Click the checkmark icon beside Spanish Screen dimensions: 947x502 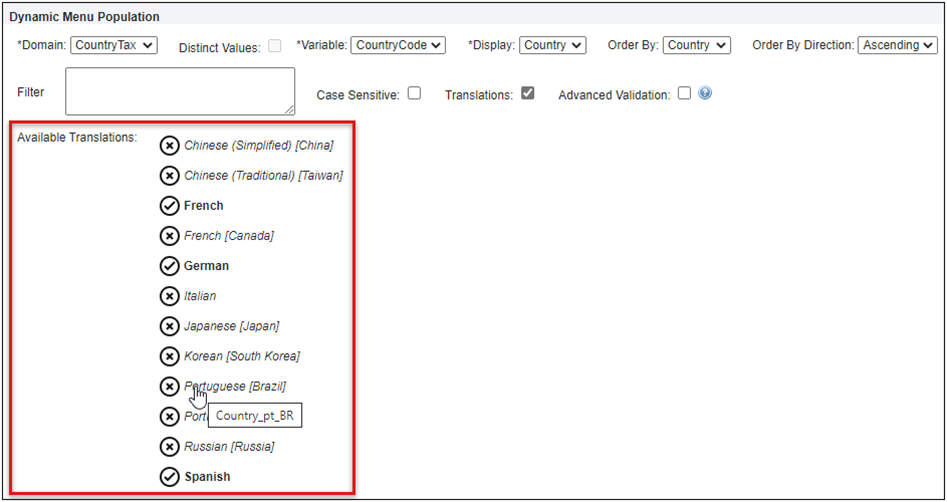pos(169,477)
